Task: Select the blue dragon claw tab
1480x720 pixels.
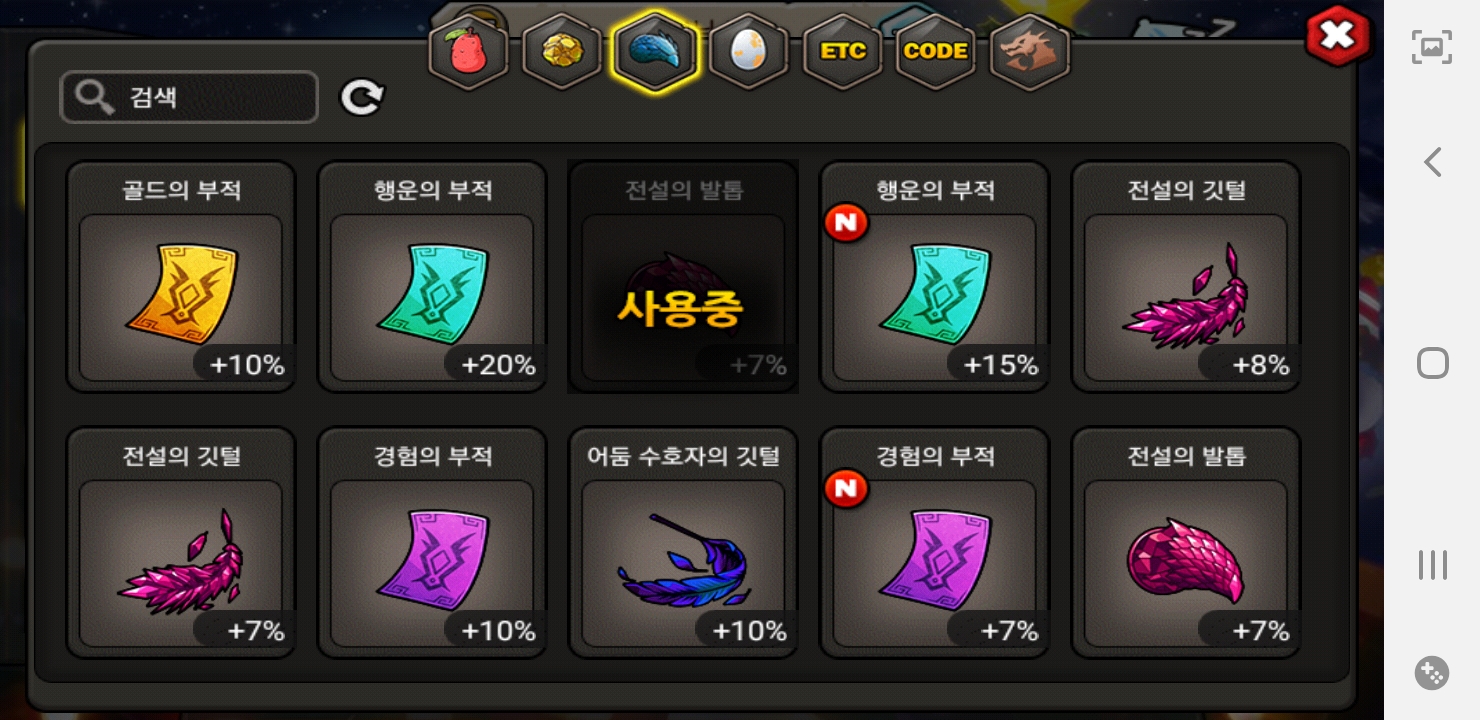Action: tap(655, 52)
